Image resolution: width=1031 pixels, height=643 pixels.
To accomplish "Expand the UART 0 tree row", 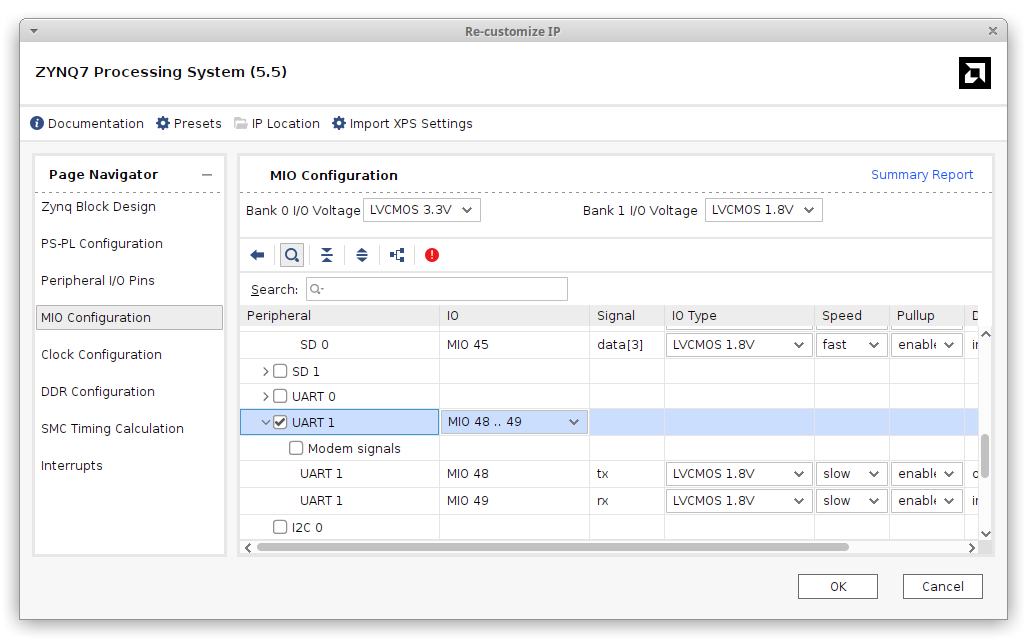I will (x=266, y=396).
